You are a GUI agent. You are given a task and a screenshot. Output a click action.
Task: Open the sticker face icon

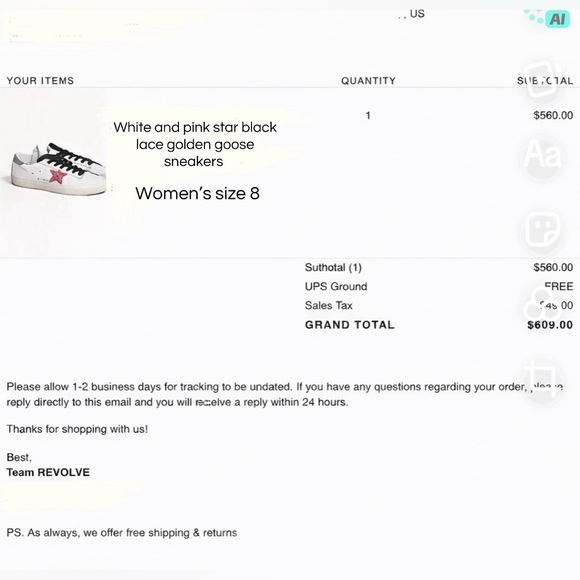[542, 229]
